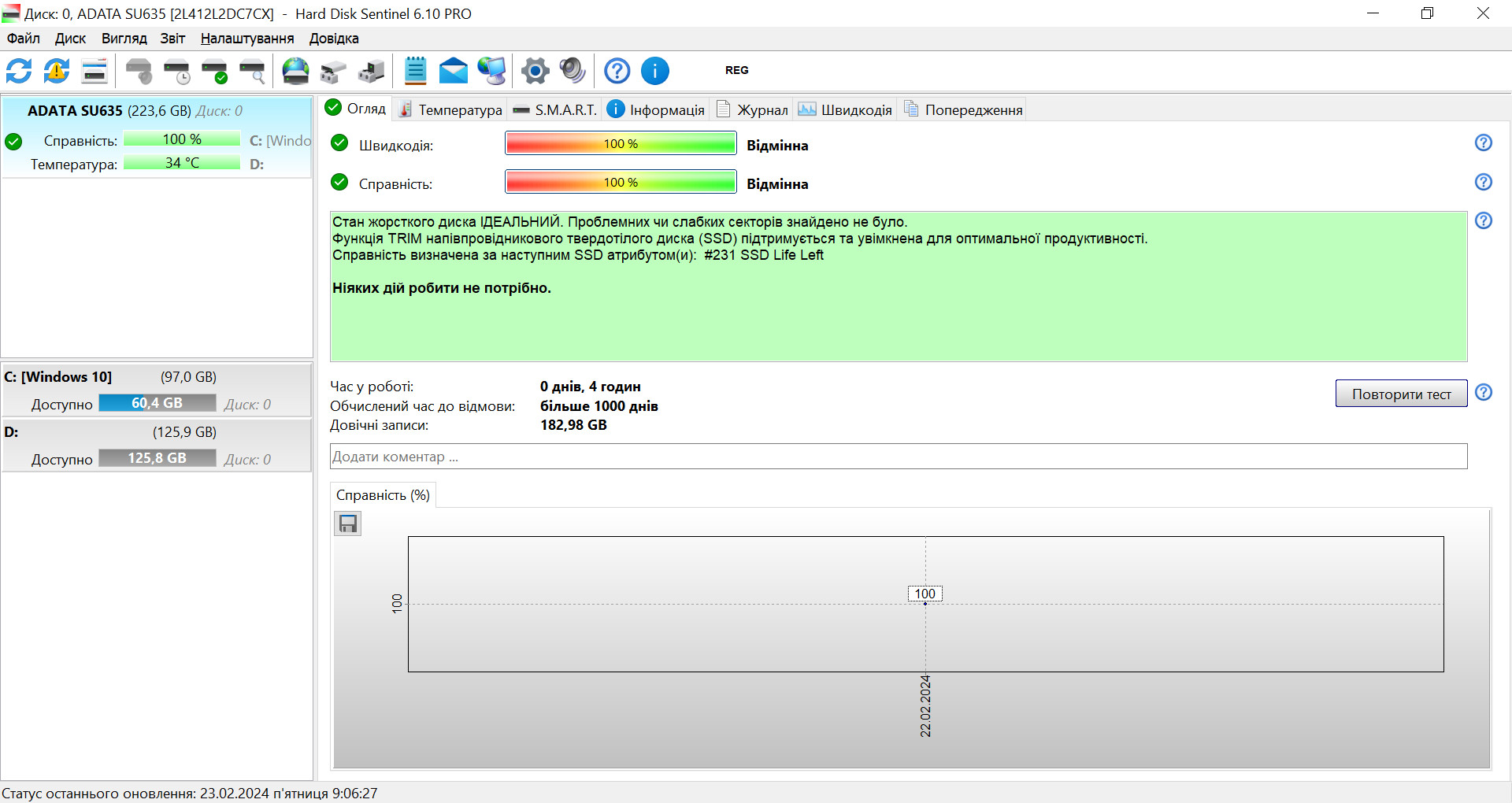Click the Додати коментар input field
The width and height of the screenshot is (1512, 803).
pyautogui.click(x=898, y=457)
